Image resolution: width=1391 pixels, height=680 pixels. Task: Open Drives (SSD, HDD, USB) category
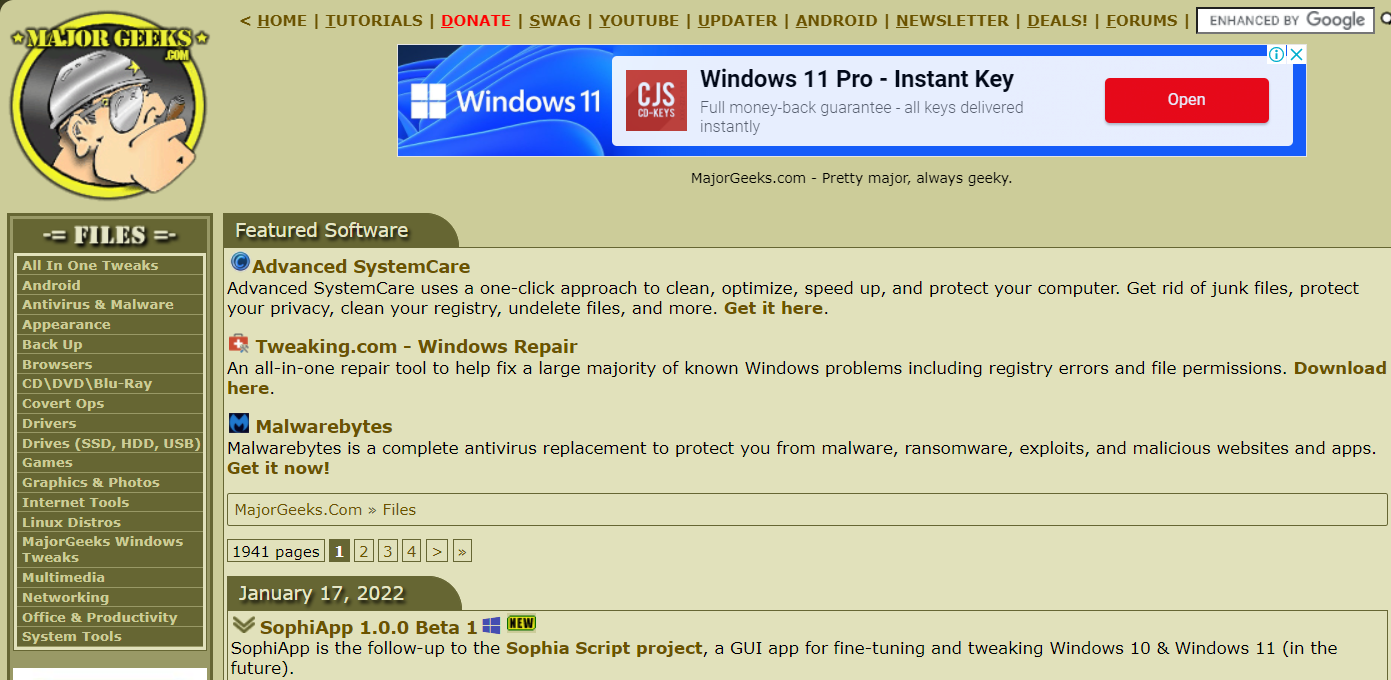pyautogui.click(x=109, y=443)
